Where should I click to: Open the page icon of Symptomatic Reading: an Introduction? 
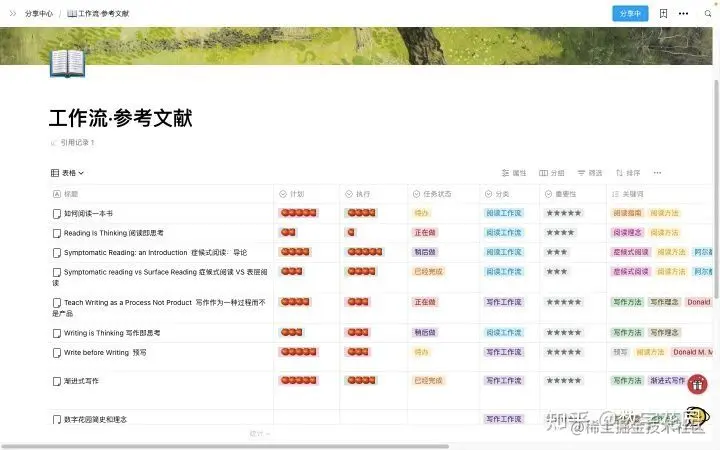pyautogui.click(x=56, y=253)
